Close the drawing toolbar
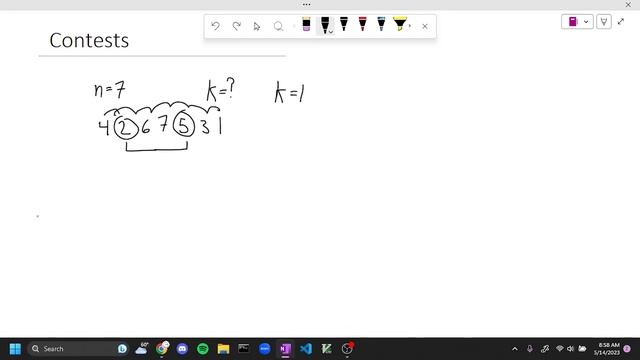Screen dimensions: 640x360 pyautogui.click(x=425, y=27)
